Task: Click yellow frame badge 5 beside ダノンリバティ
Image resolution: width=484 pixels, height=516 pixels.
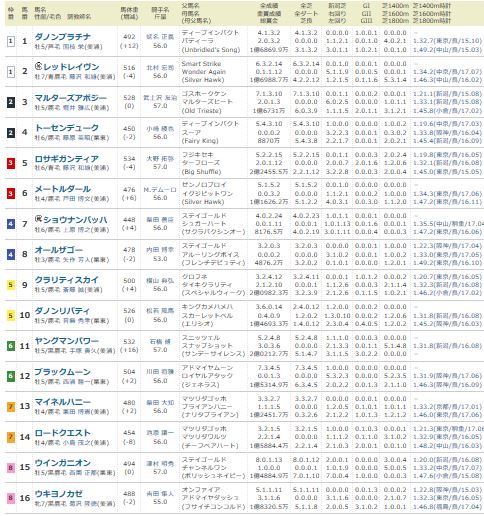Action: click(x=11, y=315)
